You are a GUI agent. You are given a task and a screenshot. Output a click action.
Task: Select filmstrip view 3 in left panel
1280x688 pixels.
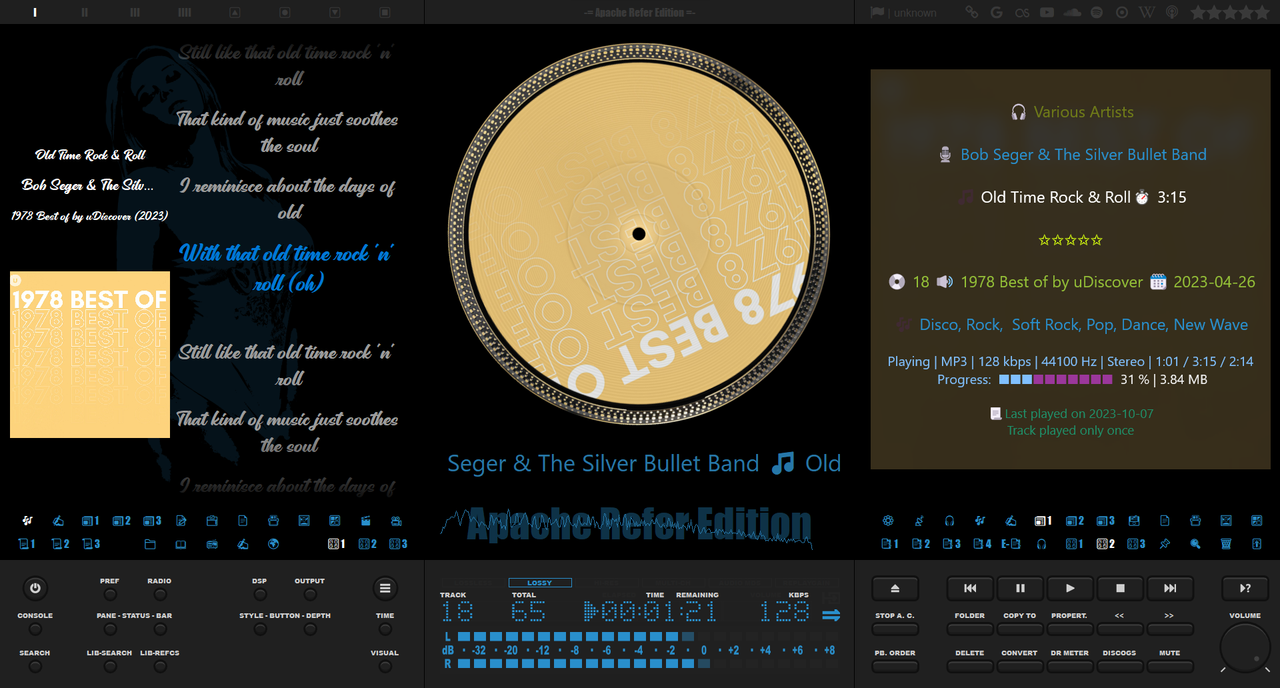click(x=398, y=544)
